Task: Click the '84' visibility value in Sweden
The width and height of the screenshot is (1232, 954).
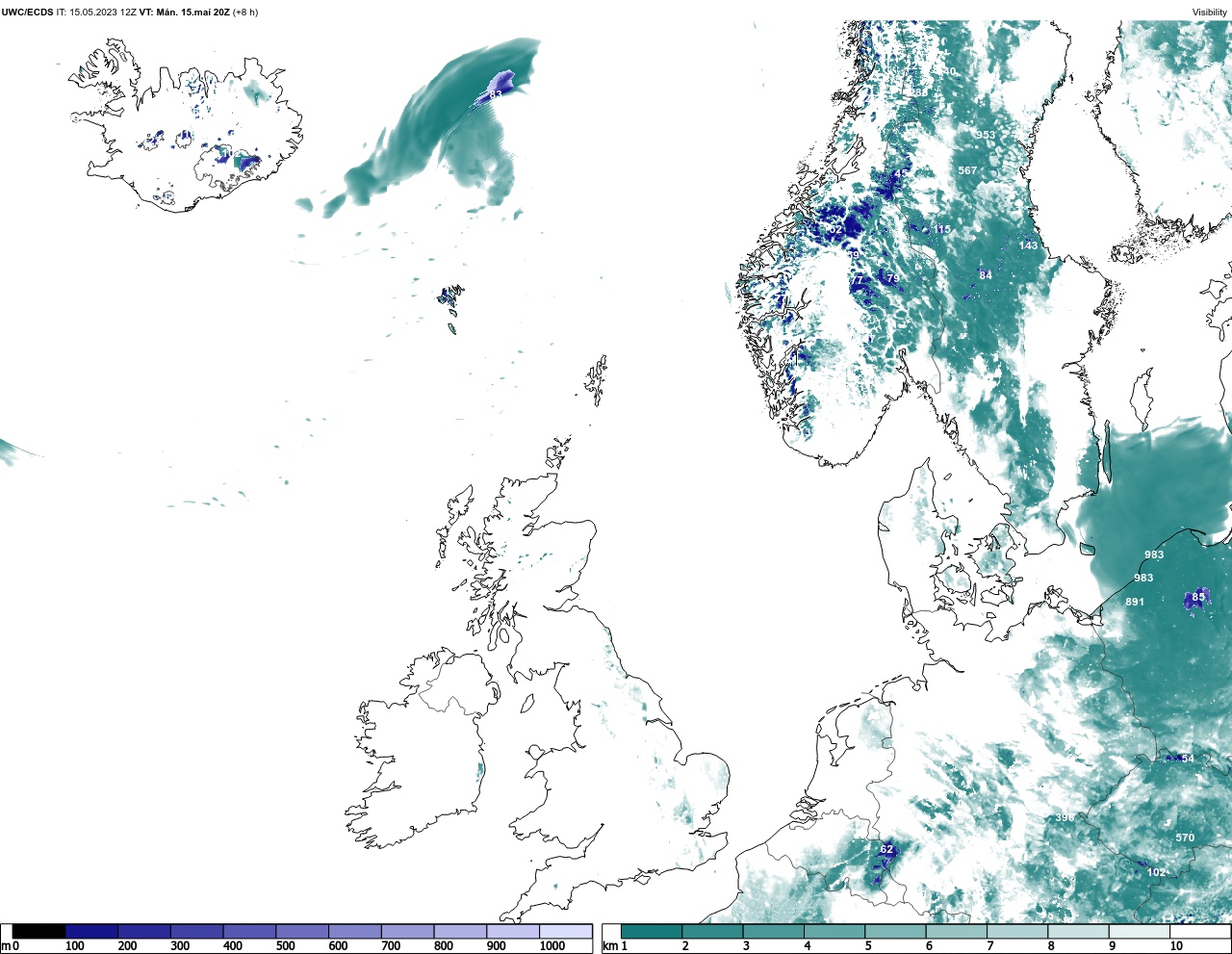Action: pyautogui.click(x=986, y=275)
